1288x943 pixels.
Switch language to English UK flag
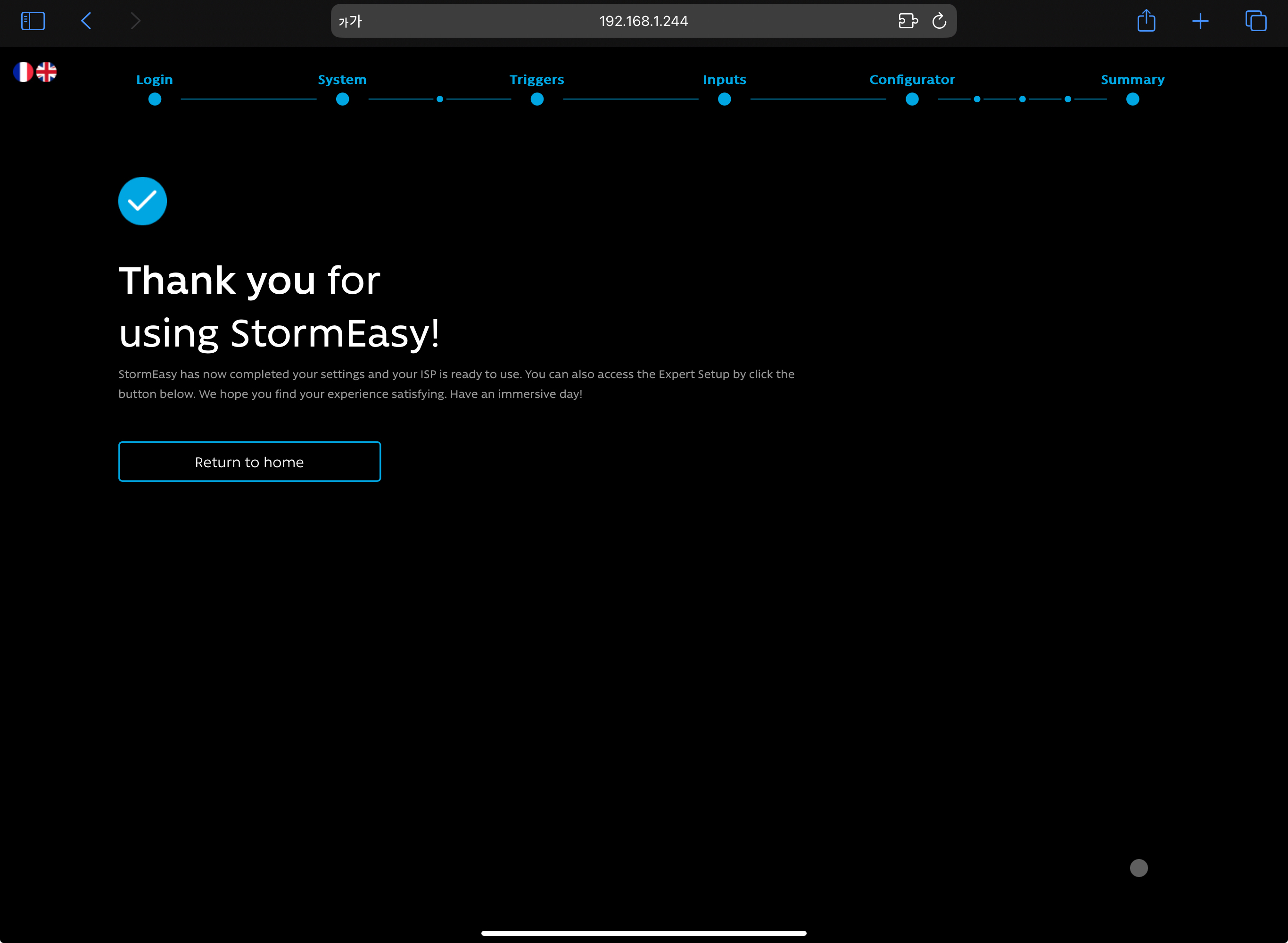click(x=47, y=72)
